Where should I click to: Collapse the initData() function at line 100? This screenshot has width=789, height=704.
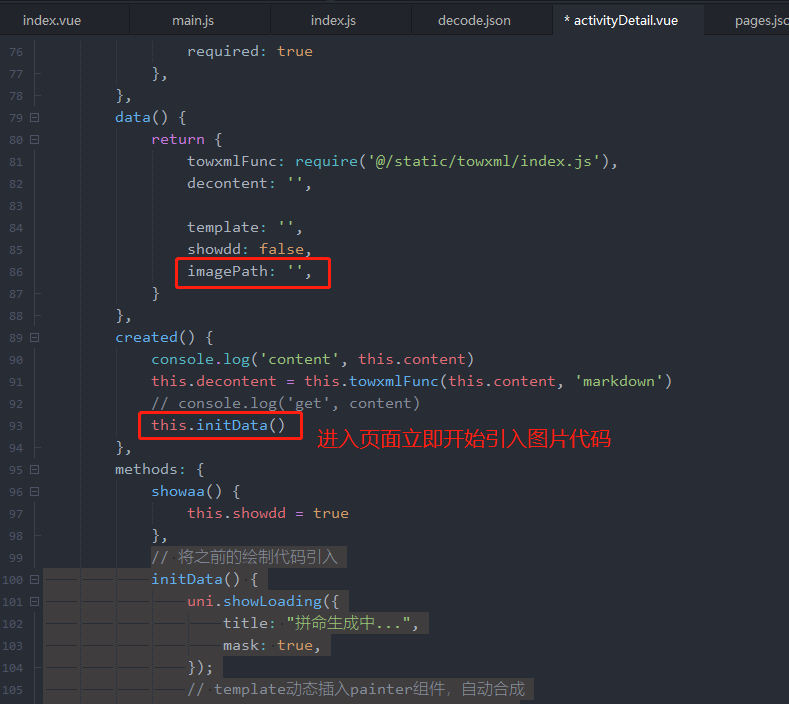pyautogui.click(x=34, y=579)
